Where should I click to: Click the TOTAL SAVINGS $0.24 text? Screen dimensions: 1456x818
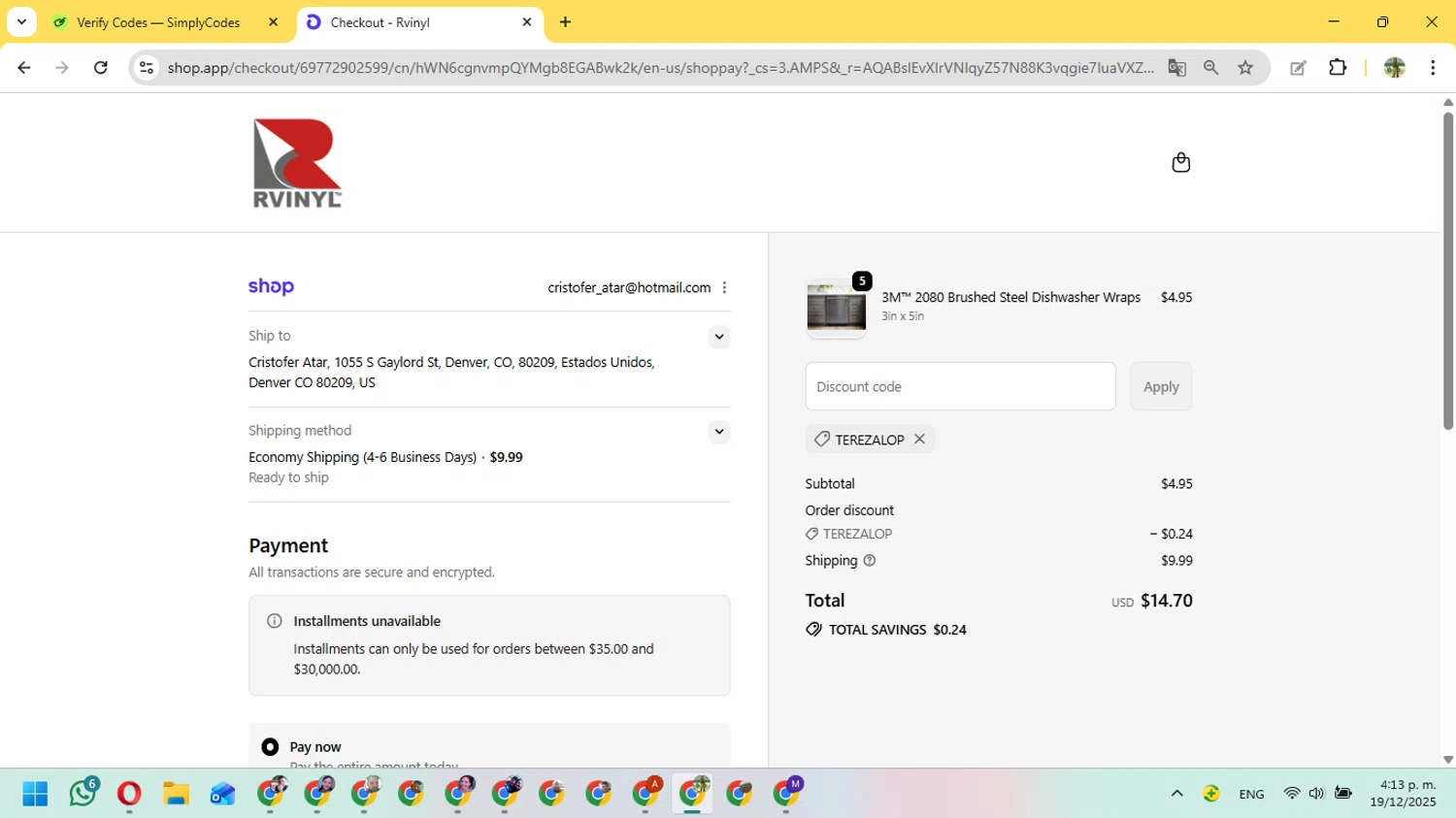[897, 630]
